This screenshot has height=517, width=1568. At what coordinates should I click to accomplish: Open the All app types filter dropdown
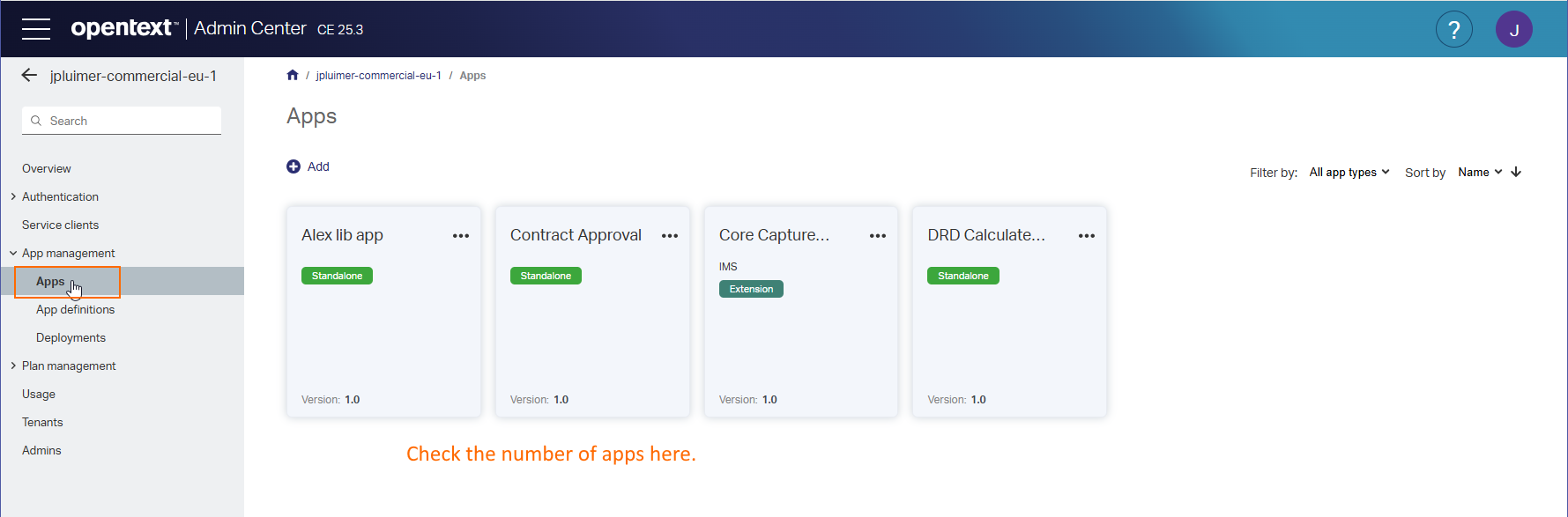(1349, 173)
